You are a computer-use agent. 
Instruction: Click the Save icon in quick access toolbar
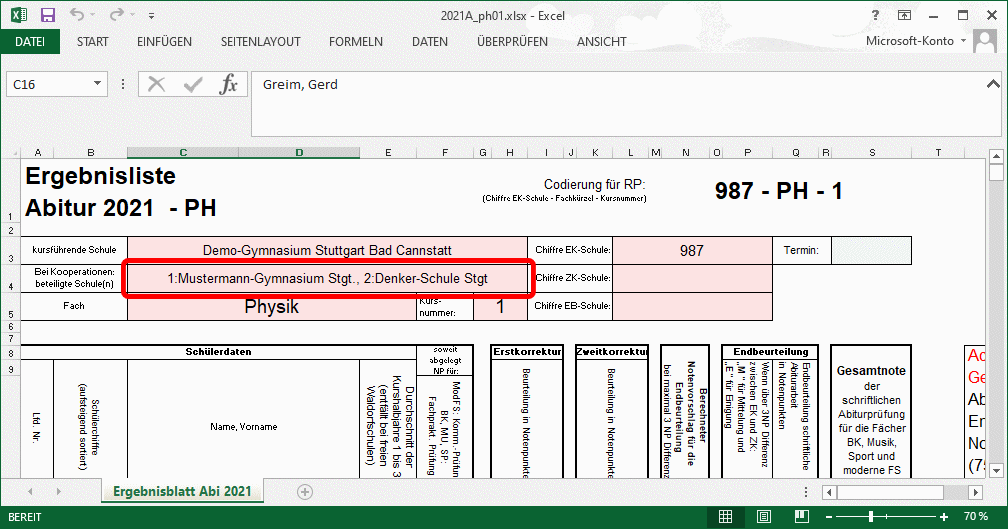pyautogui.click(x=47, y=15)
